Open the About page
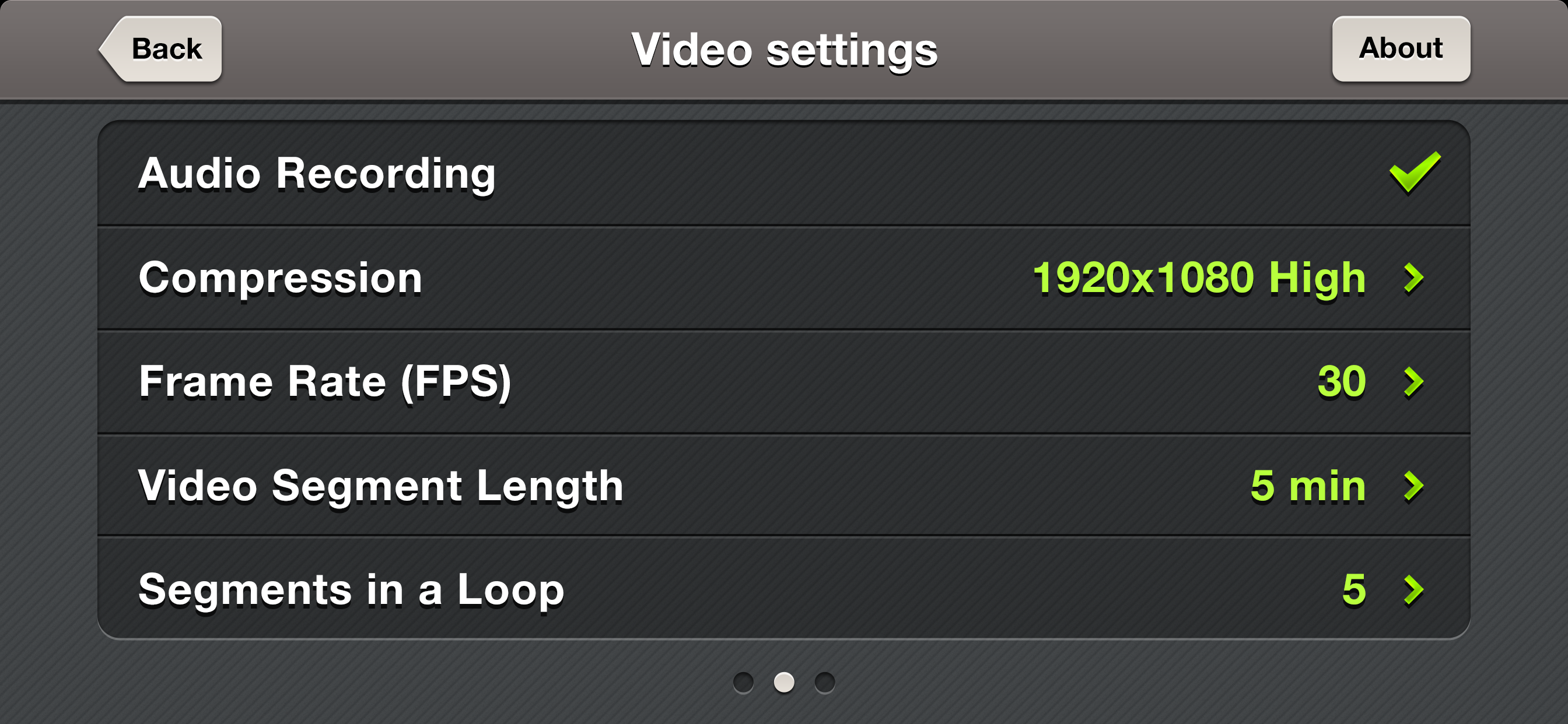 [x=1401, y=48]
